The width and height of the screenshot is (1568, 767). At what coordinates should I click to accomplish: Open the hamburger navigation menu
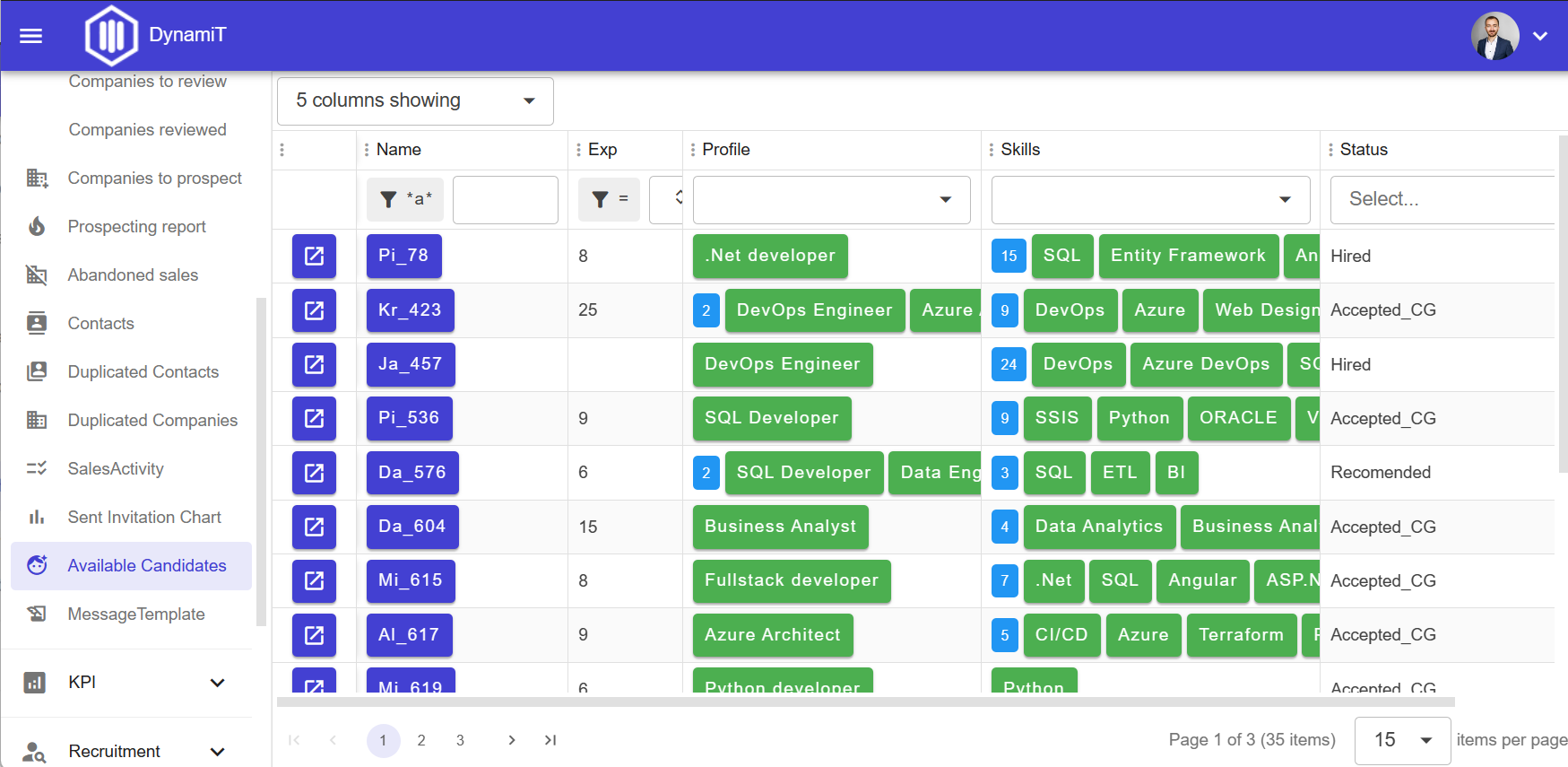click(x=31, y=36)
